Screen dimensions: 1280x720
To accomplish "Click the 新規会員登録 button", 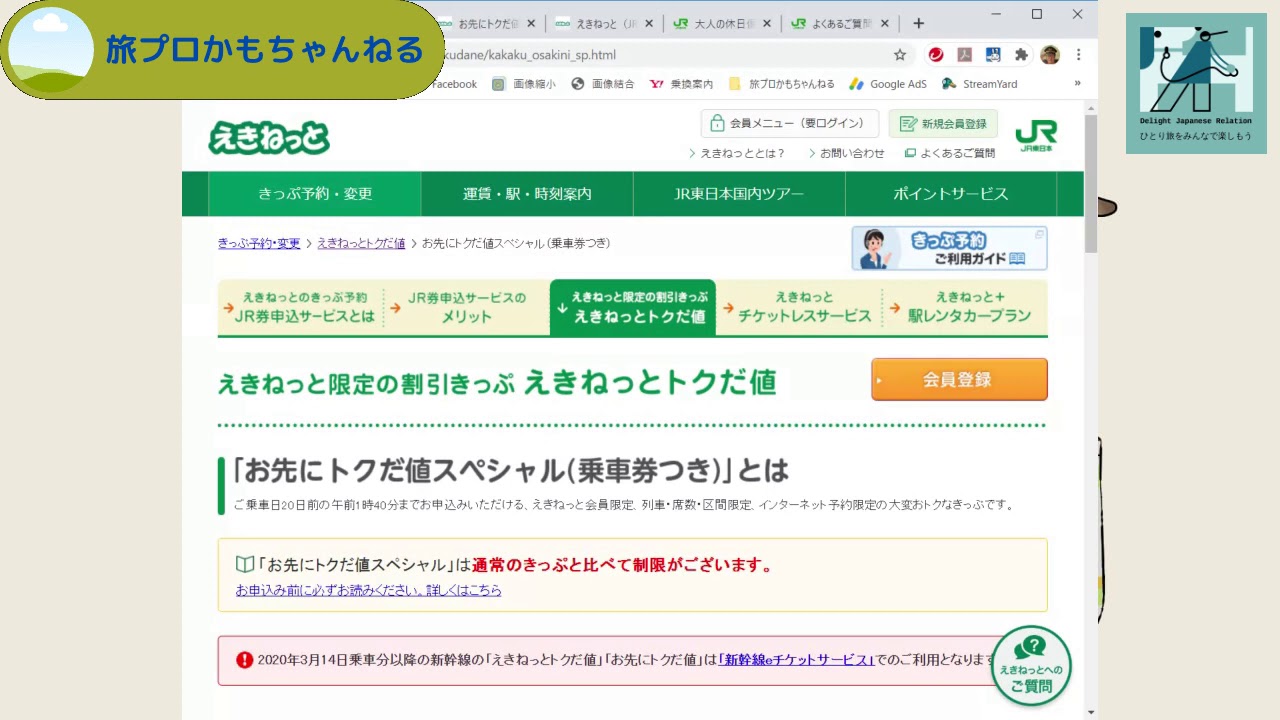I will [x=943, y=124].
